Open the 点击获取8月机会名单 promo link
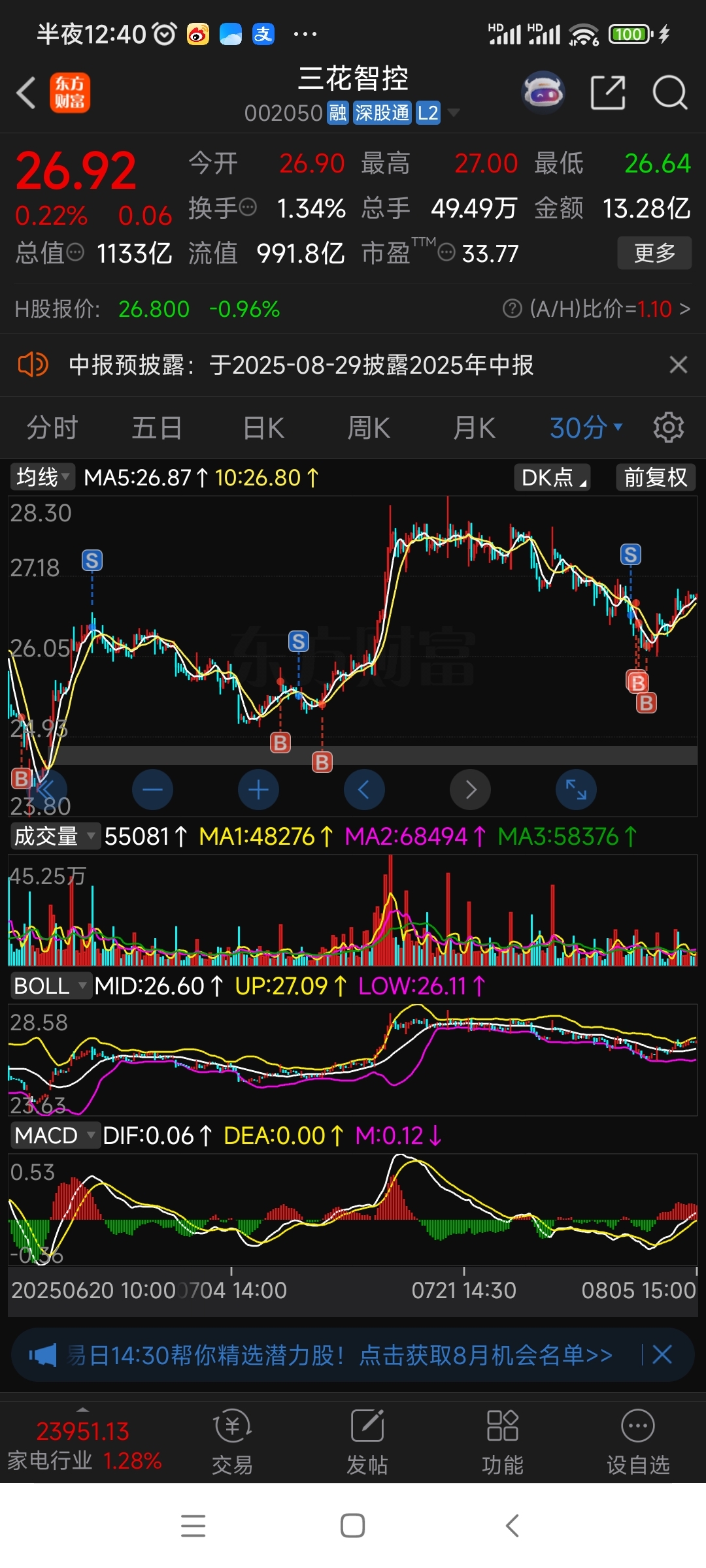 (486, 1355)
